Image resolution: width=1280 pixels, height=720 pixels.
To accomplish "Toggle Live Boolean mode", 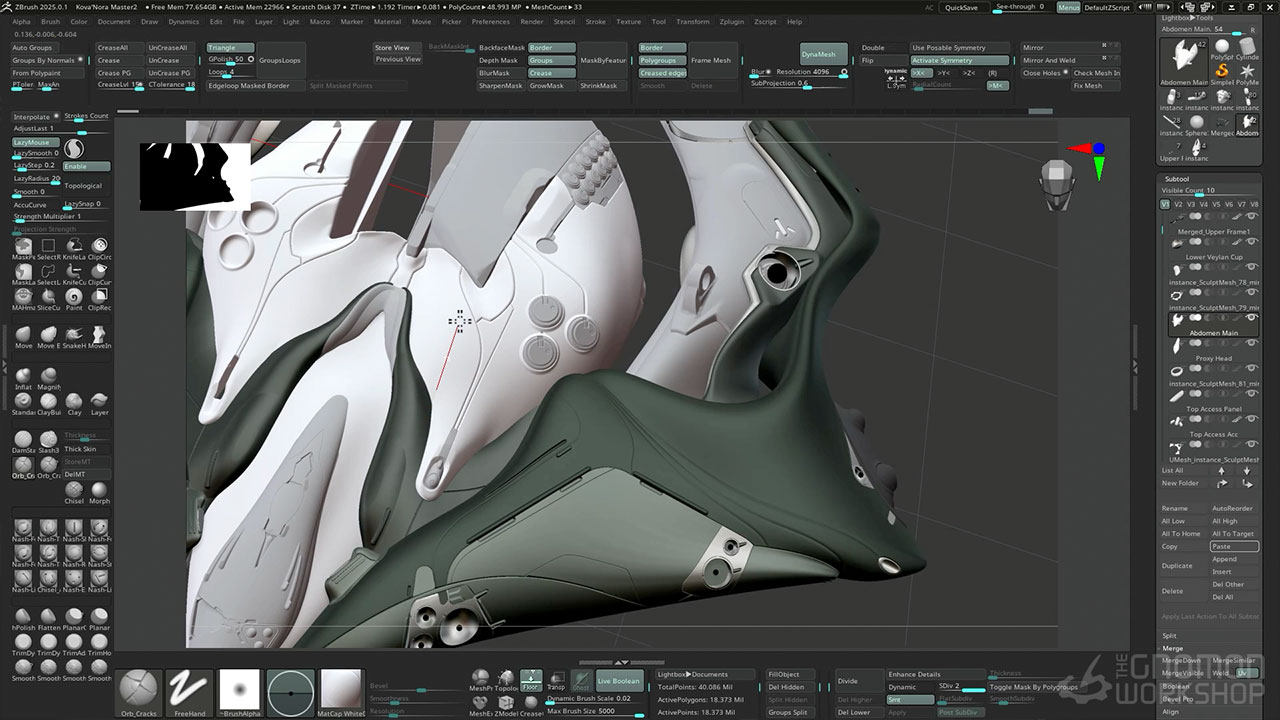I will click(x=618, y=681).
